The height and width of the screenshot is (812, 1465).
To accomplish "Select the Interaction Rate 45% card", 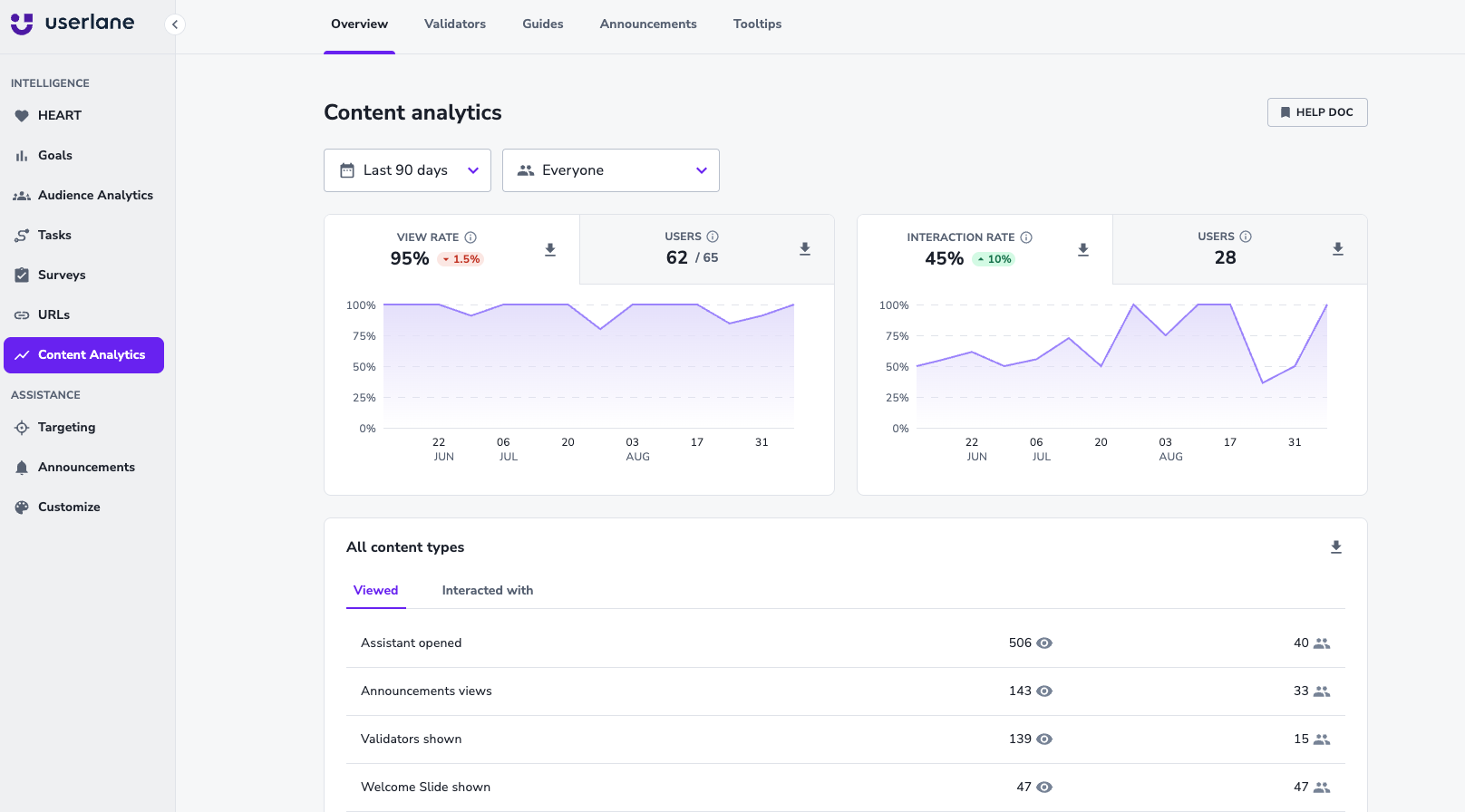I will click(x=985, y=249).
